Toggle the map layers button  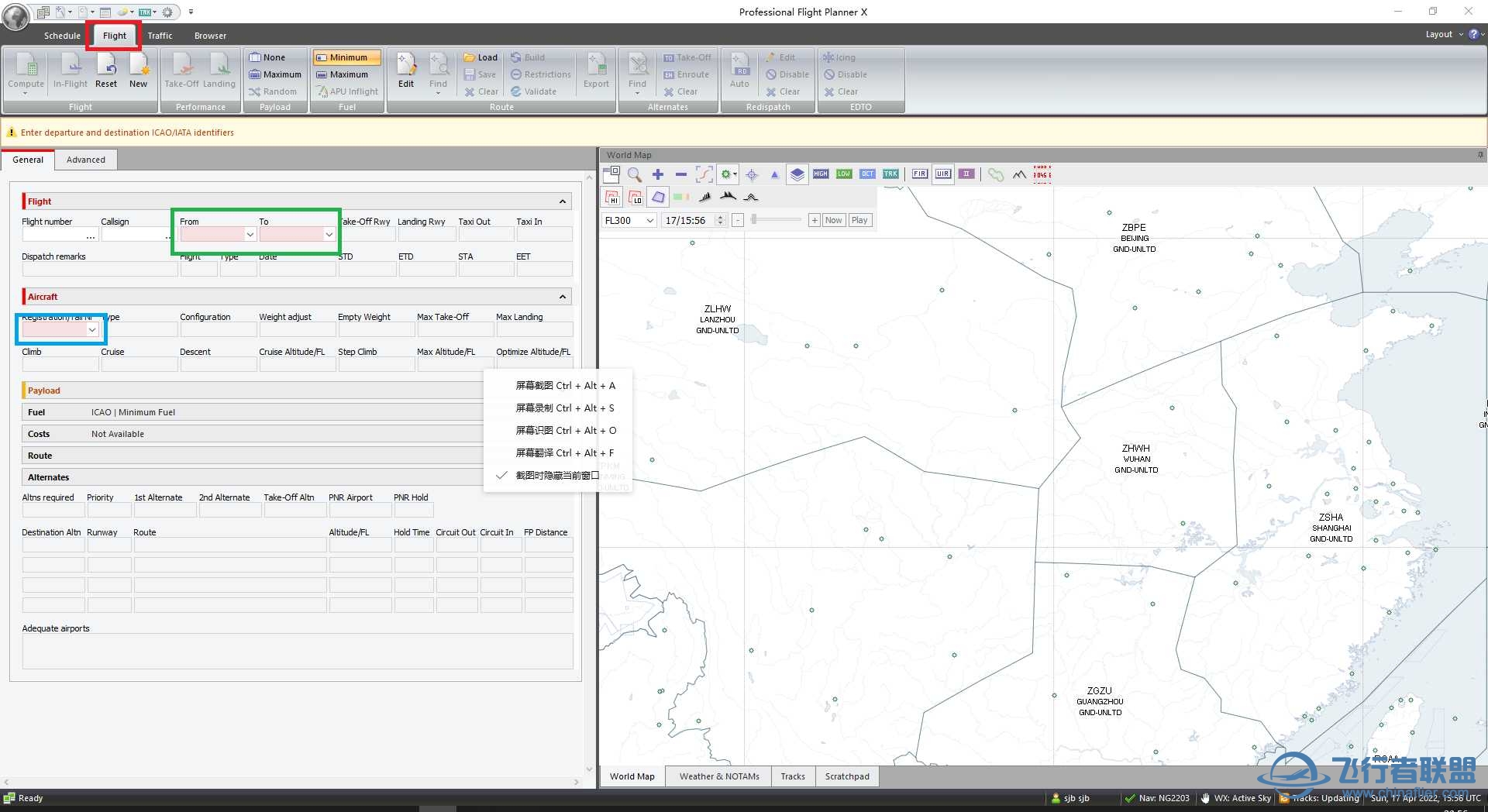[797, 174]
